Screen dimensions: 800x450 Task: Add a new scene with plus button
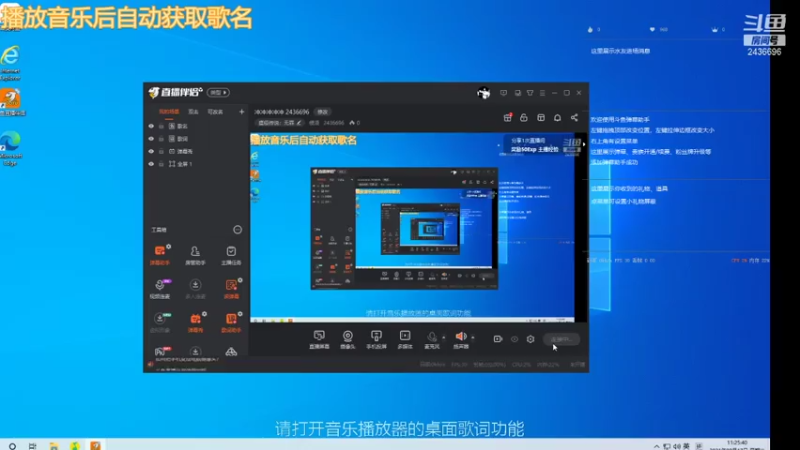pyautogui.click(x=241, y=112)
